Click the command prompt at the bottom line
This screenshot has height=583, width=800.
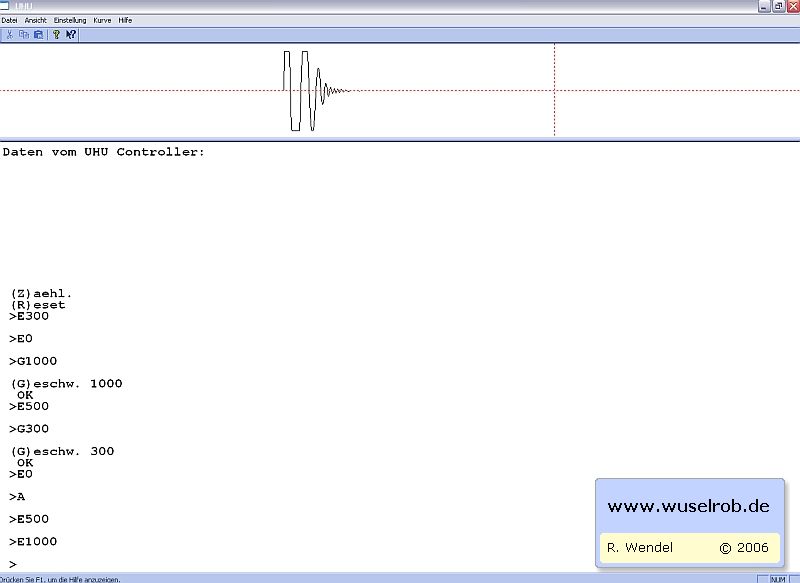[13, 565]
